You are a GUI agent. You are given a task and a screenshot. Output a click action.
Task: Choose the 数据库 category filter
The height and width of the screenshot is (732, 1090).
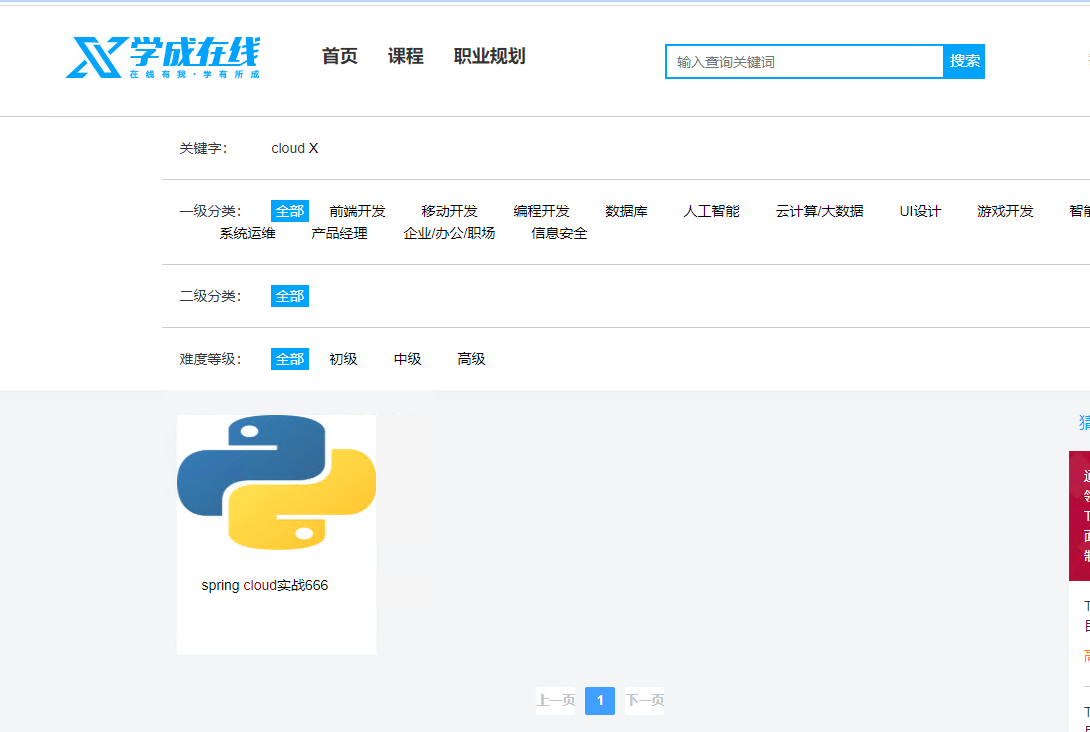pyautogui.click(x=626, y=211)
